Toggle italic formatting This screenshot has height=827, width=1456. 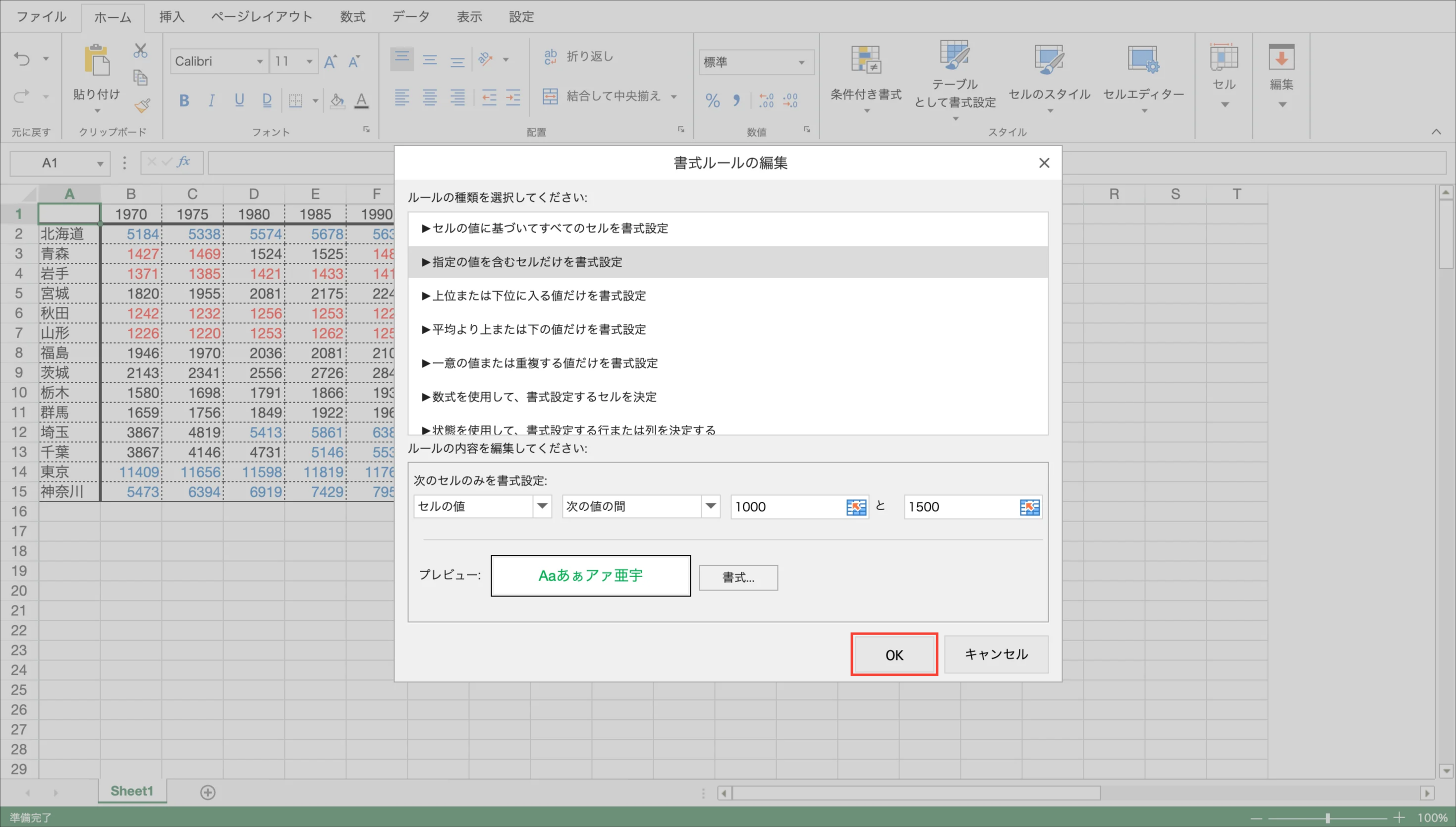tap(211, 101)
